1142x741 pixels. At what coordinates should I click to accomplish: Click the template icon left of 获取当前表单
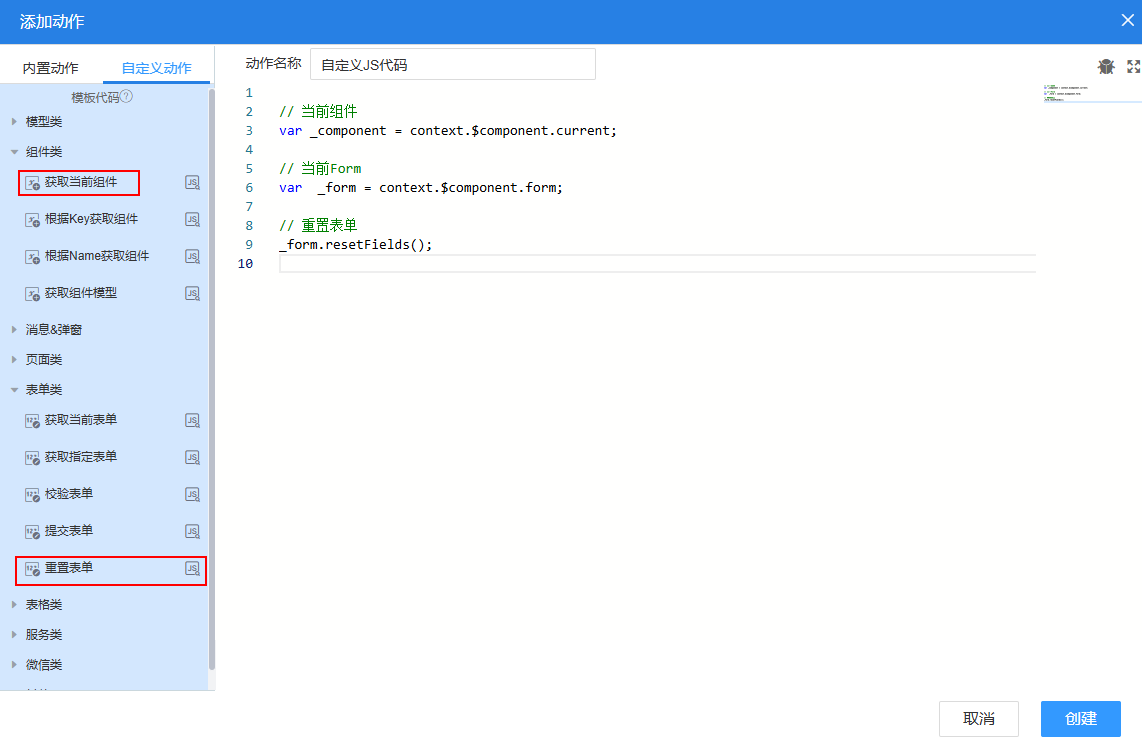33,421
